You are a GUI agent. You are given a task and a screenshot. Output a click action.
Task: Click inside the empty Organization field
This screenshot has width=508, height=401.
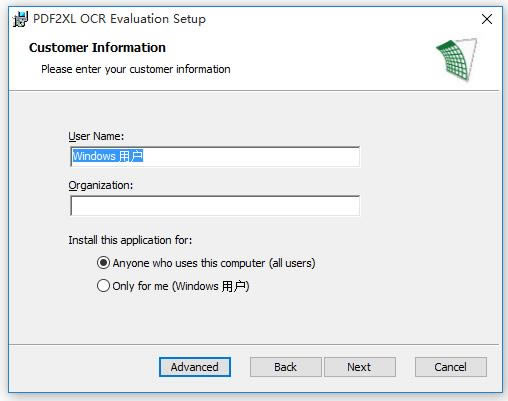pyautogui.click(x=215, y=206)
